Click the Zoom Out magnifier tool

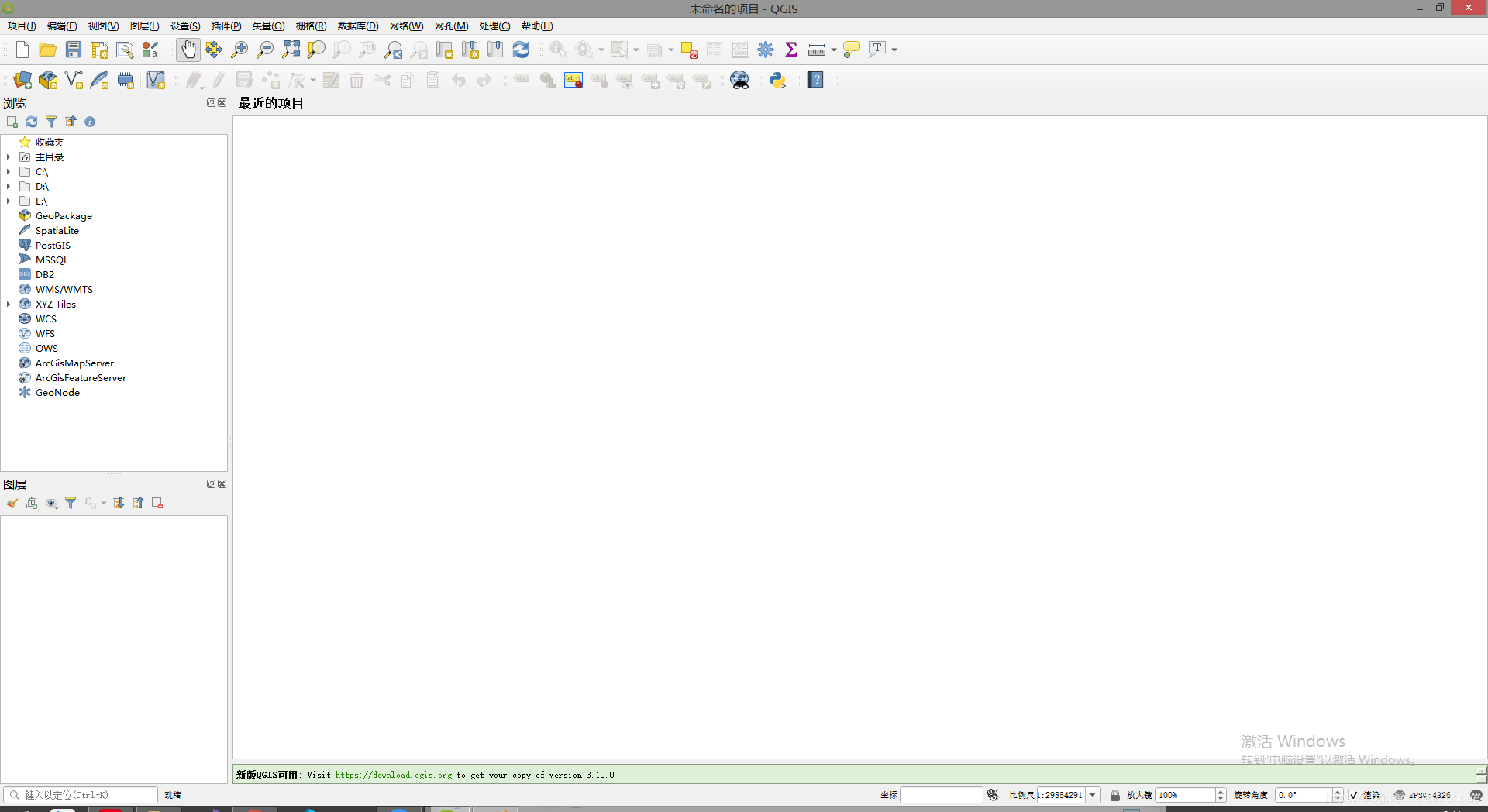pos(265,50)
